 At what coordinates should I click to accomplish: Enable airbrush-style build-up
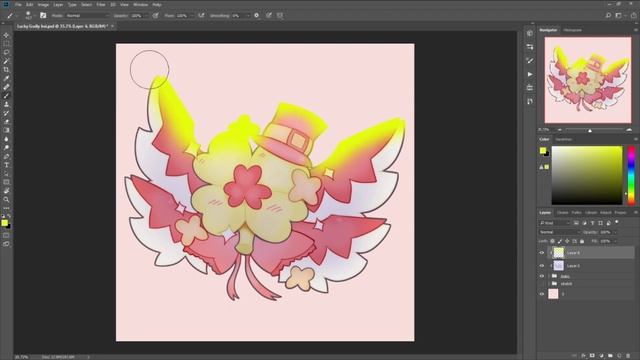(201, 16)
